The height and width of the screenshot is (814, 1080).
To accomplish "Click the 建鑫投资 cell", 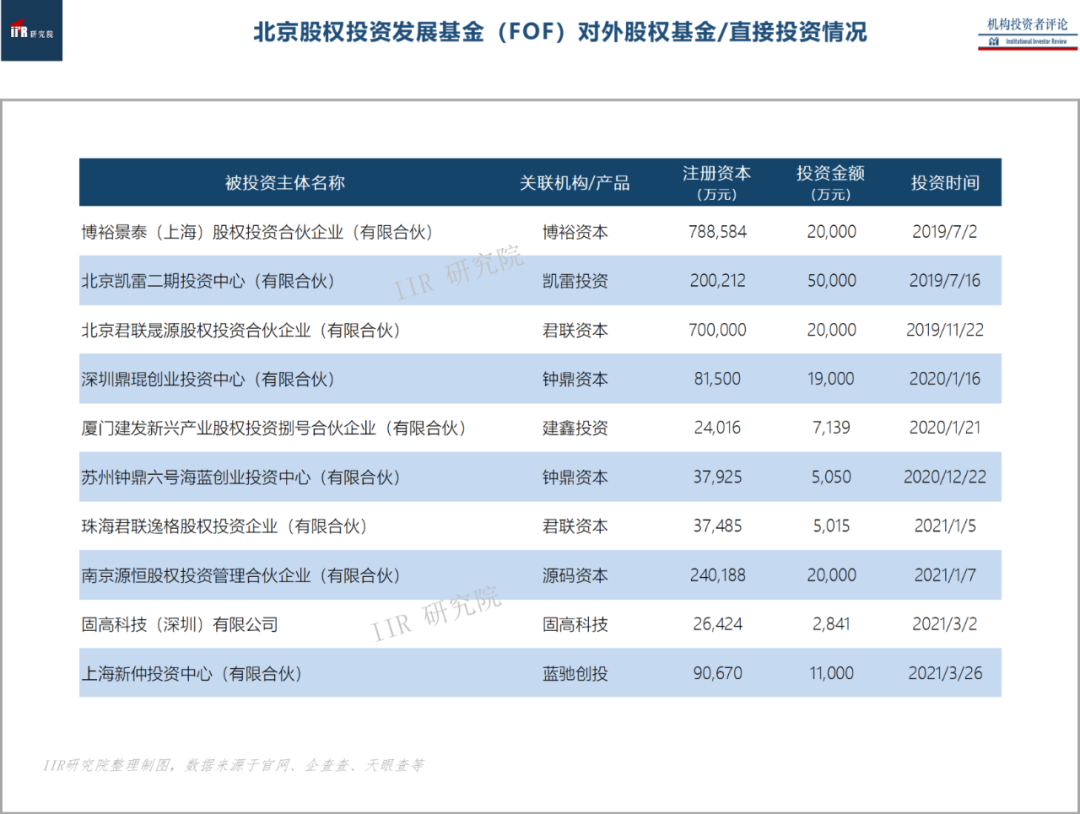I will 575,428.
